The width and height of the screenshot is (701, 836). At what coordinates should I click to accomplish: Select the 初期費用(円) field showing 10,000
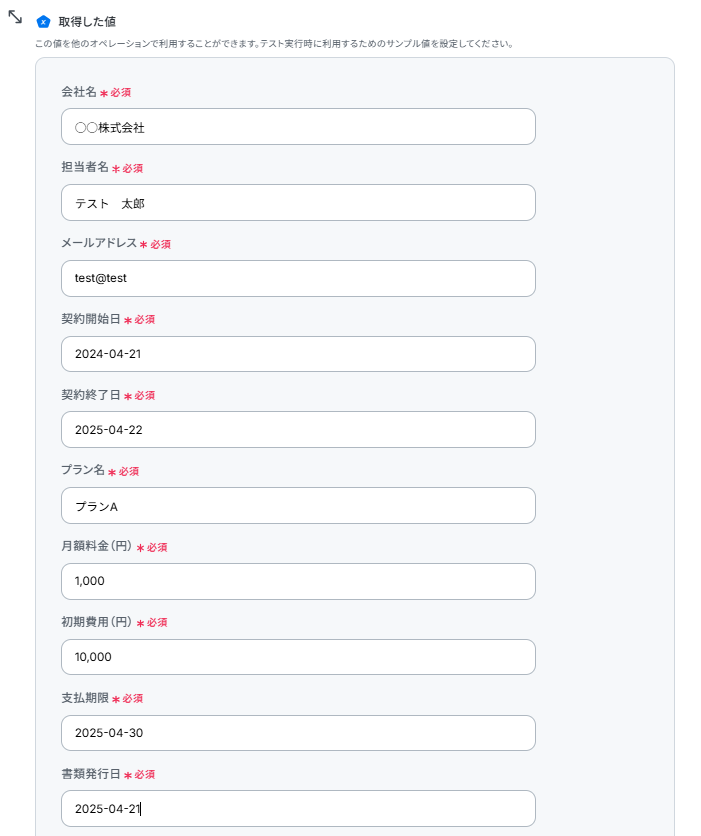[x=298, y=657]
